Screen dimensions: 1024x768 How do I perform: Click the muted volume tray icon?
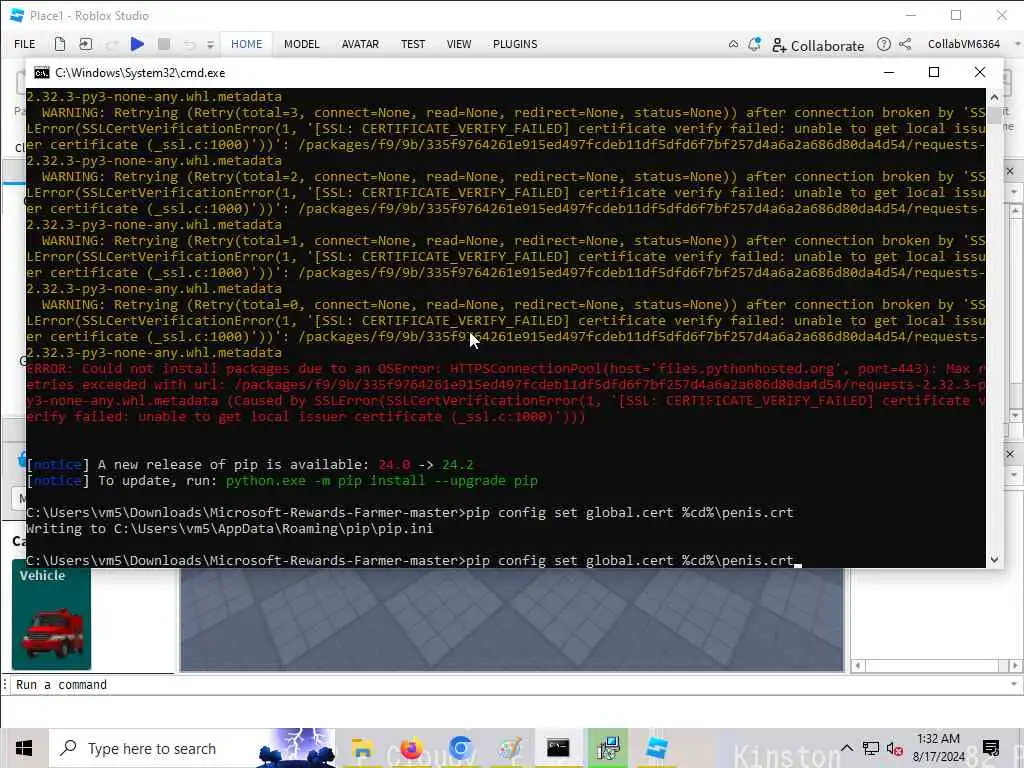click(x=895, y=748)
